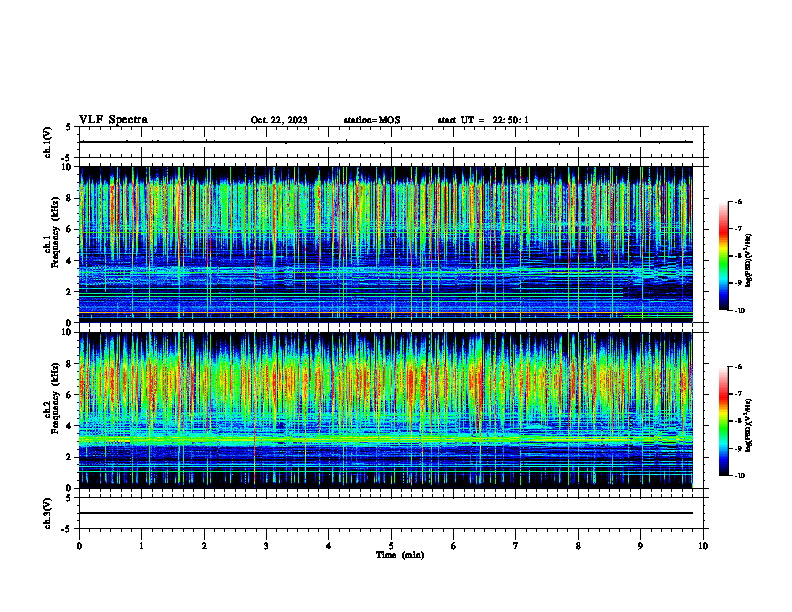
Task: Click time axis tick label "0"
Action: [79, 546]
